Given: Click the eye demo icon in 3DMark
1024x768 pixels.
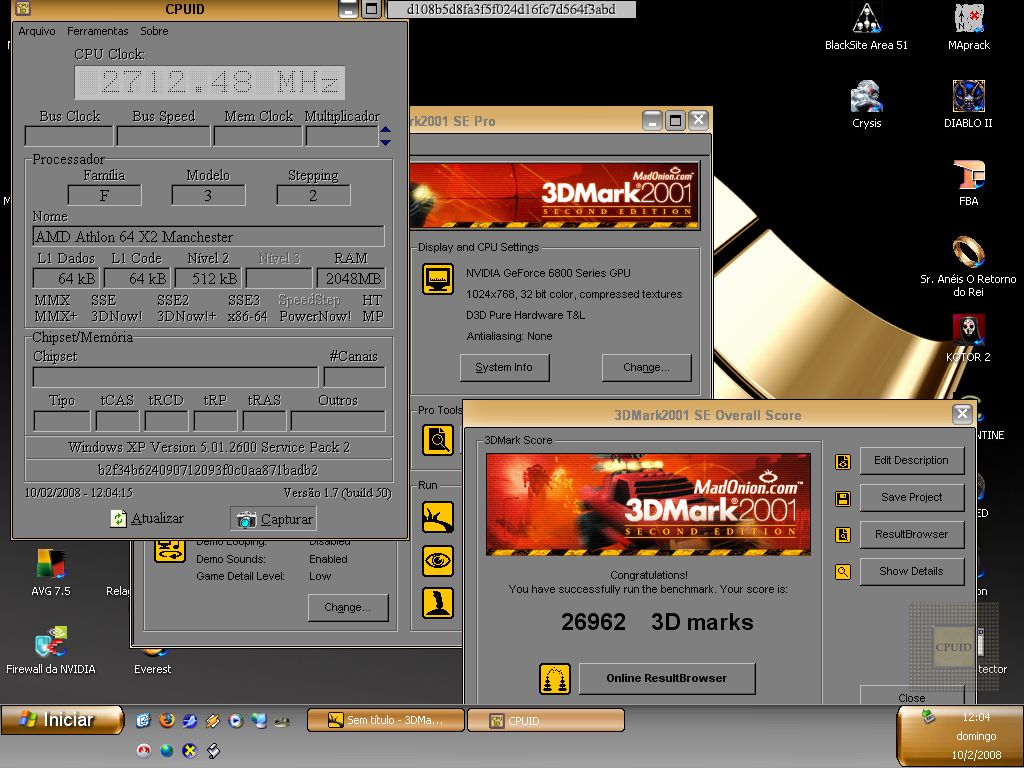Looking at the screenshot, I should (x=438, y=560).
